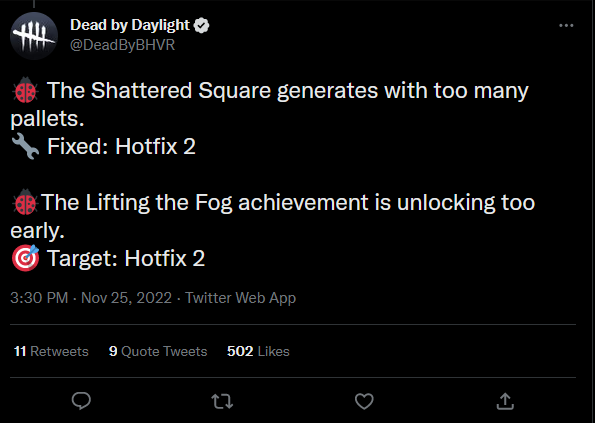
Task: Click the Dead by Daylight profile avatar
Action: click(x=34, y=36)
